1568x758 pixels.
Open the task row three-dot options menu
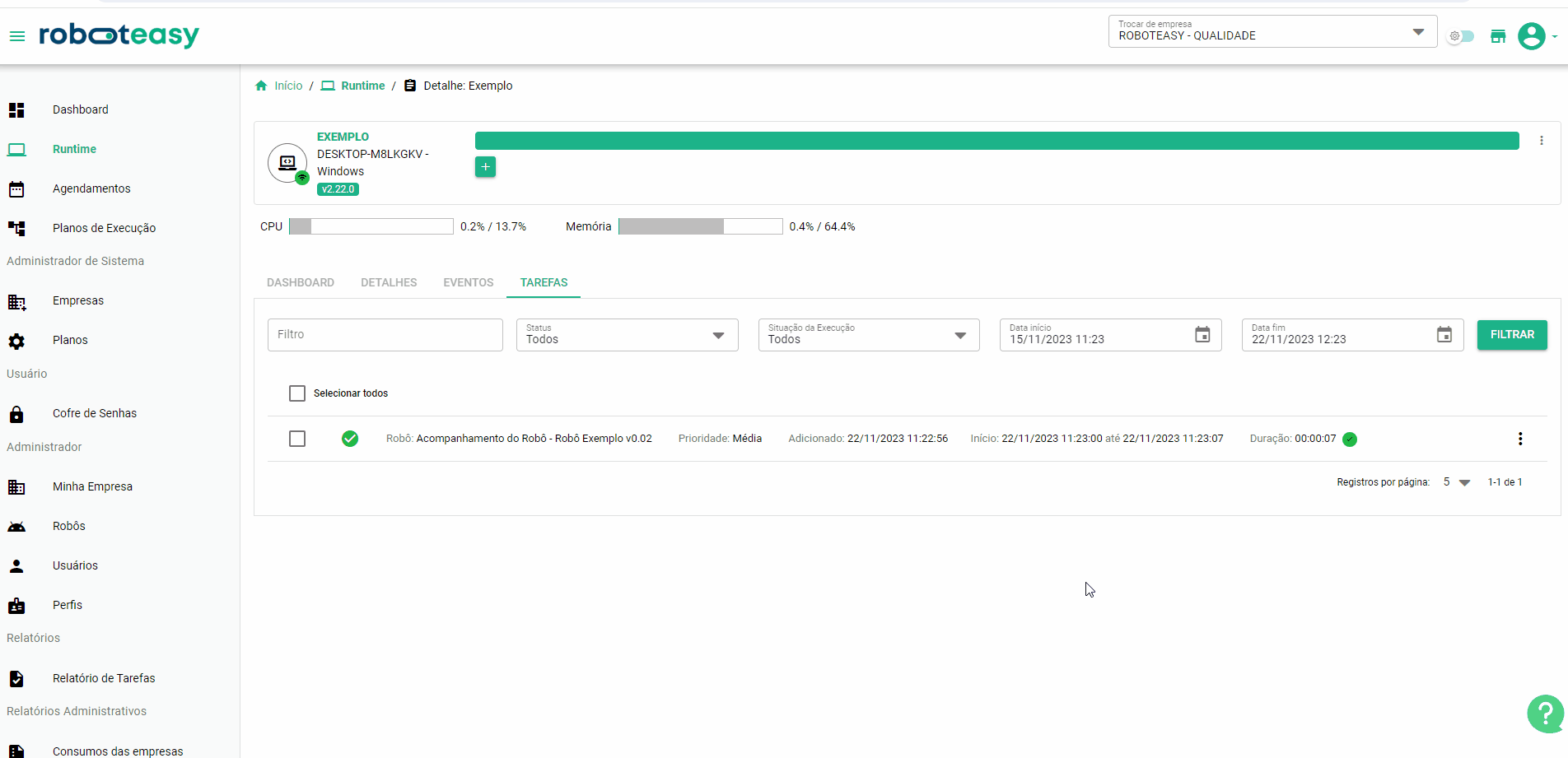(1519, 439)
